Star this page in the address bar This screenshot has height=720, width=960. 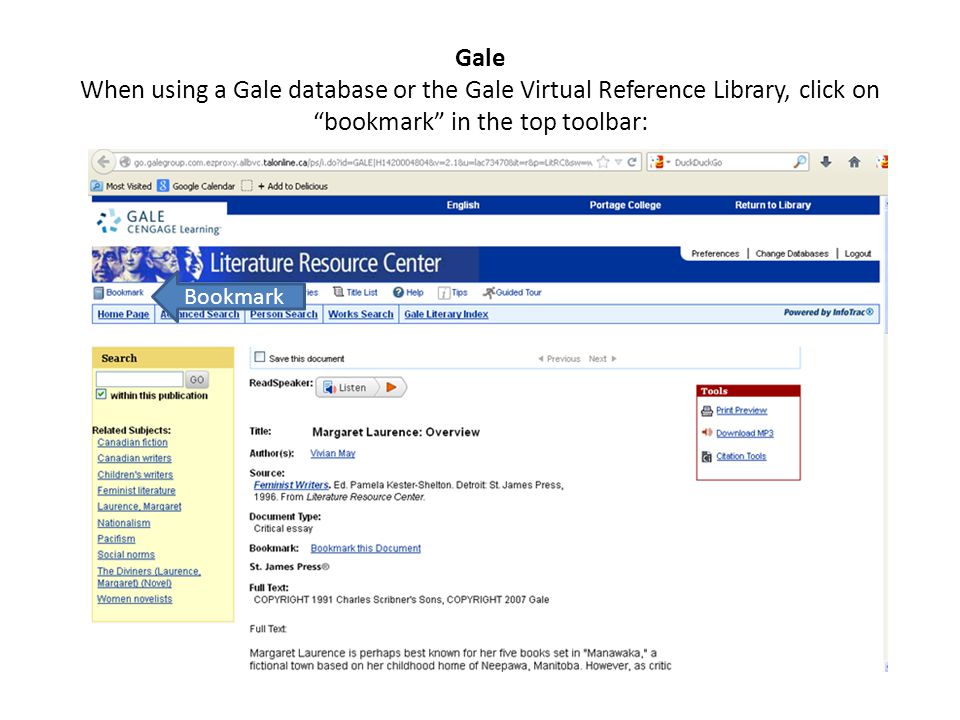pyautogui.click(x=603, y=162)
